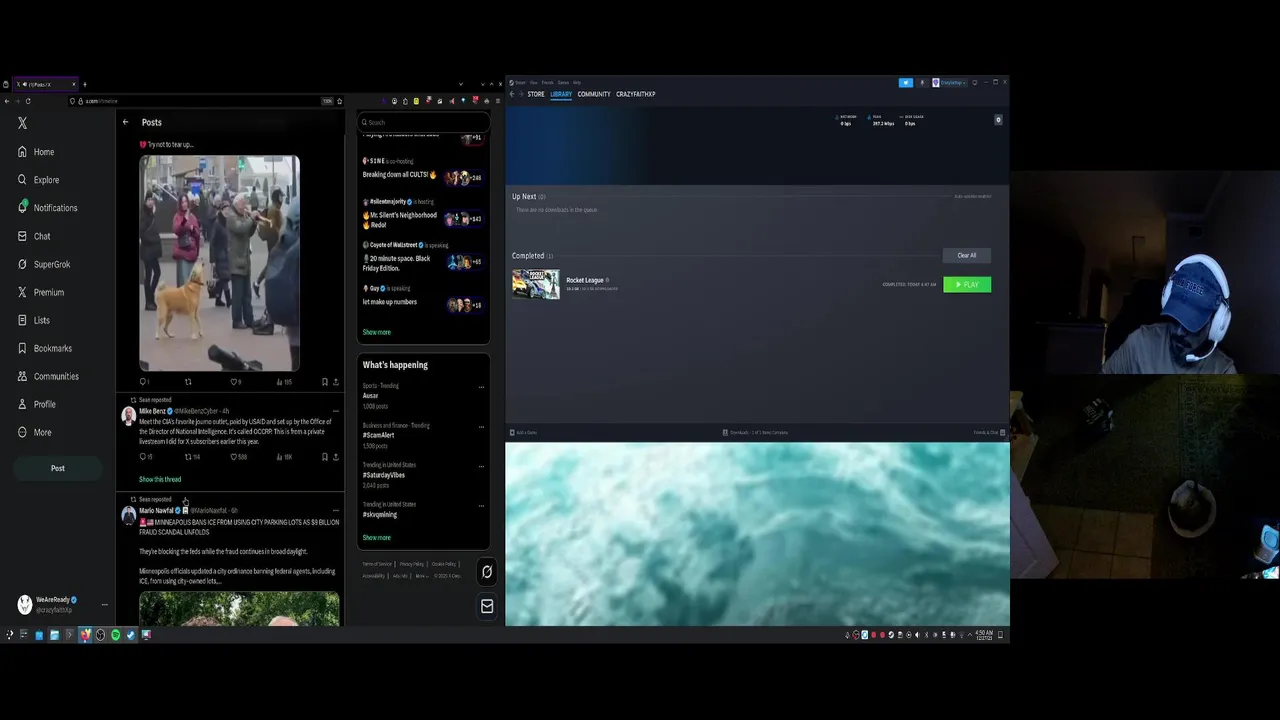Play Rocket League from downloads

coord(967,285)
